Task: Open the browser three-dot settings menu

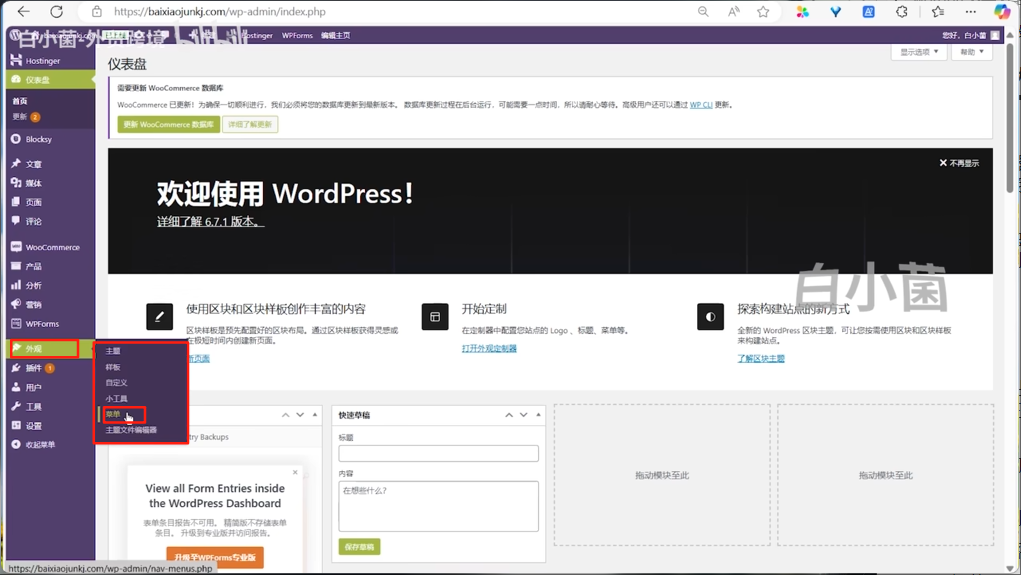Action: tap(971, 12)
